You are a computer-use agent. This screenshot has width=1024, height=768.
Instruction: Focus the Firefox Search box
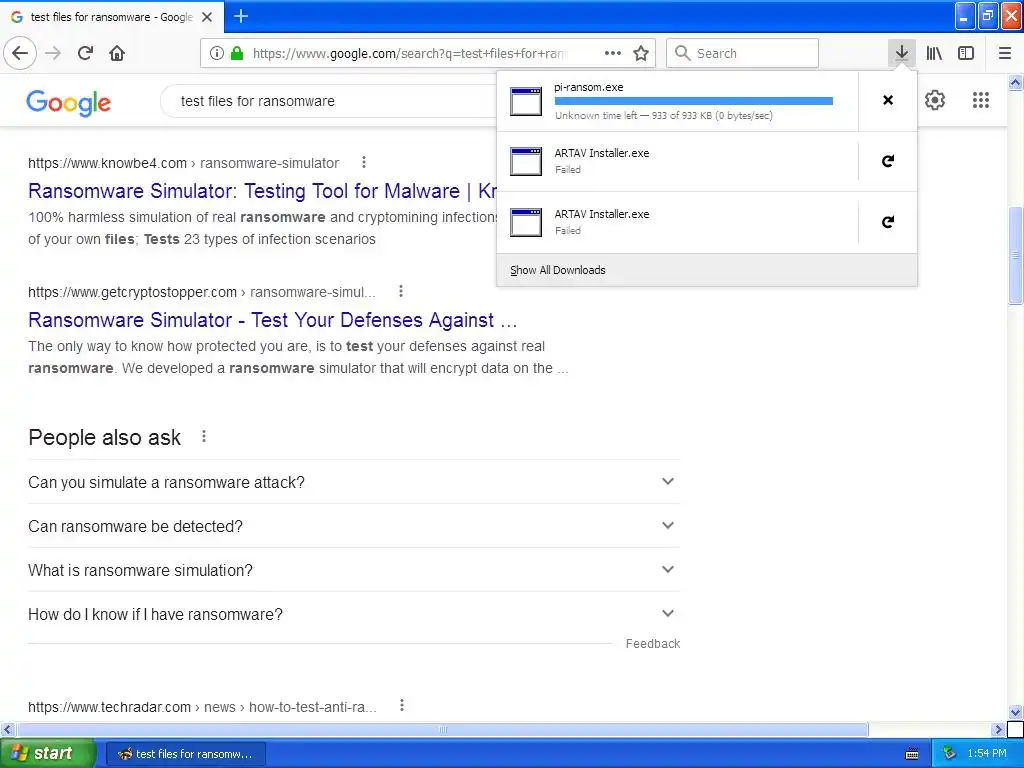coord(743,53)
